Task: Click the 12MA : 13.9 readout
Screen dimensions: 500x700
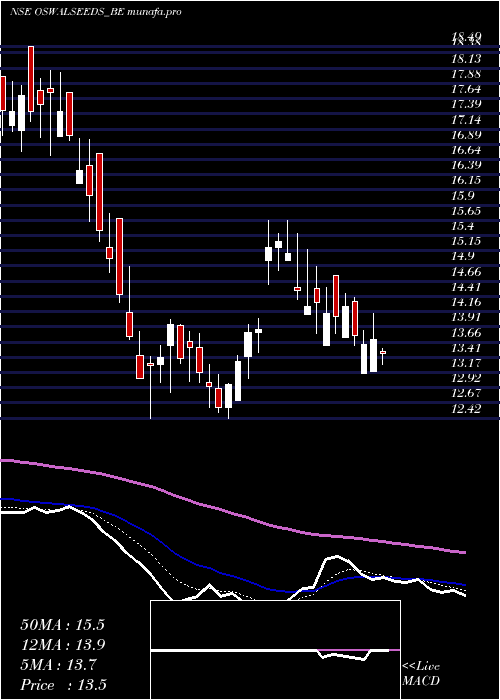Action: click(62, 645)
